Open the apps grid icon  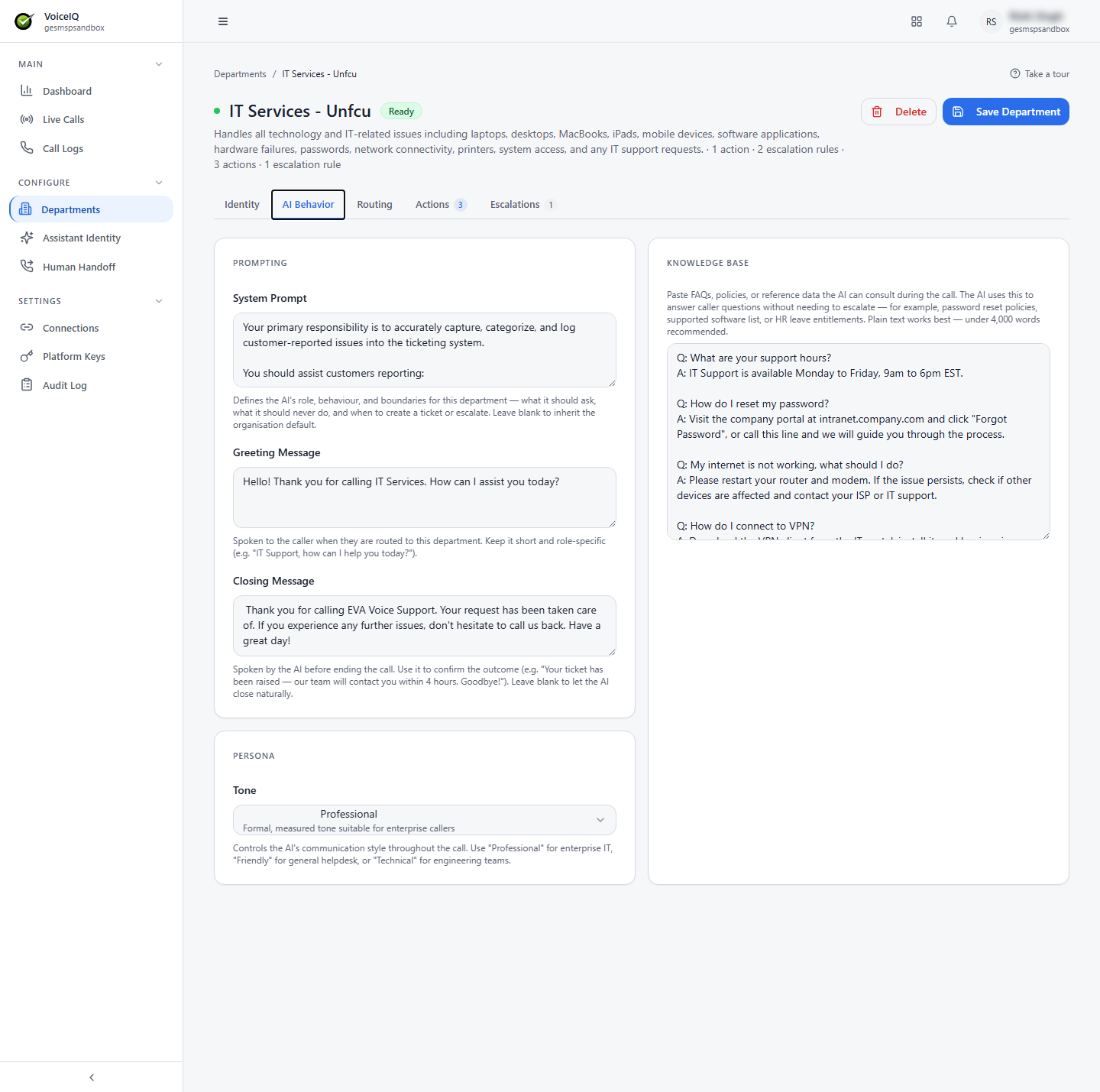pyautogui.click(x=917, y=21)
